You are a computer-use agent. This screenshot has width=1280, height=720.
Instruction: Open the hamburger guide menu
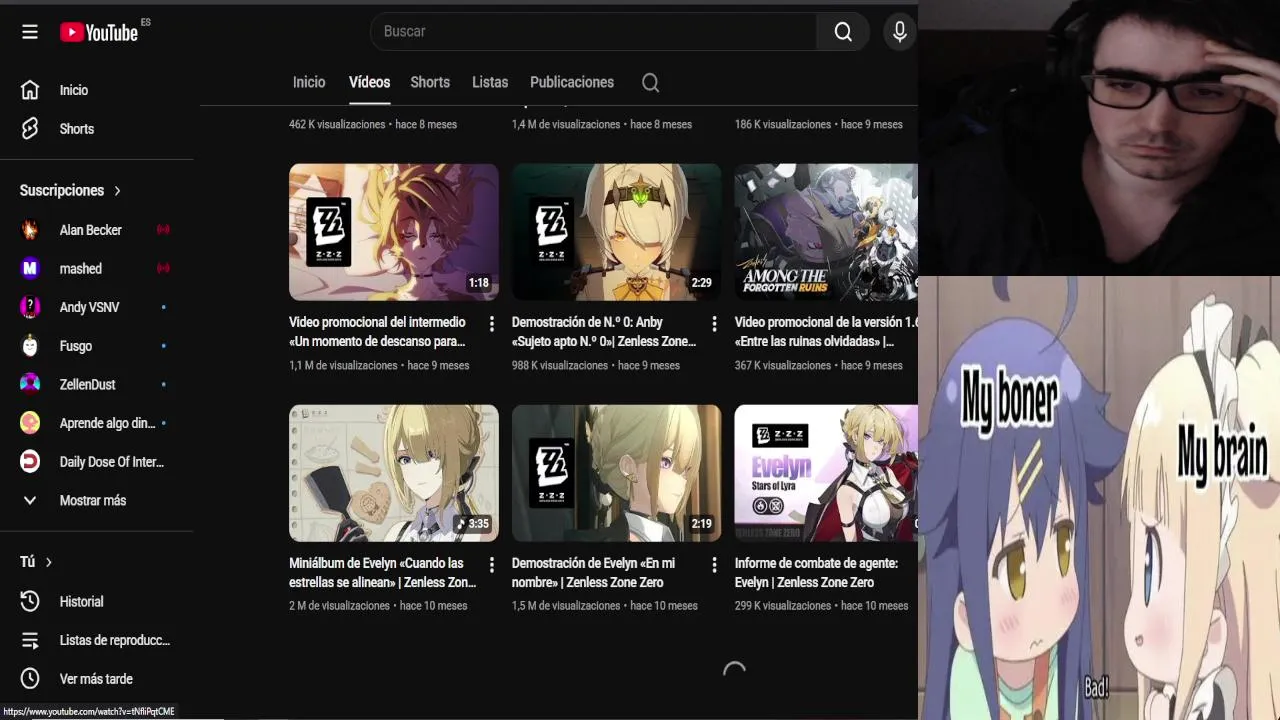(30, 32)
